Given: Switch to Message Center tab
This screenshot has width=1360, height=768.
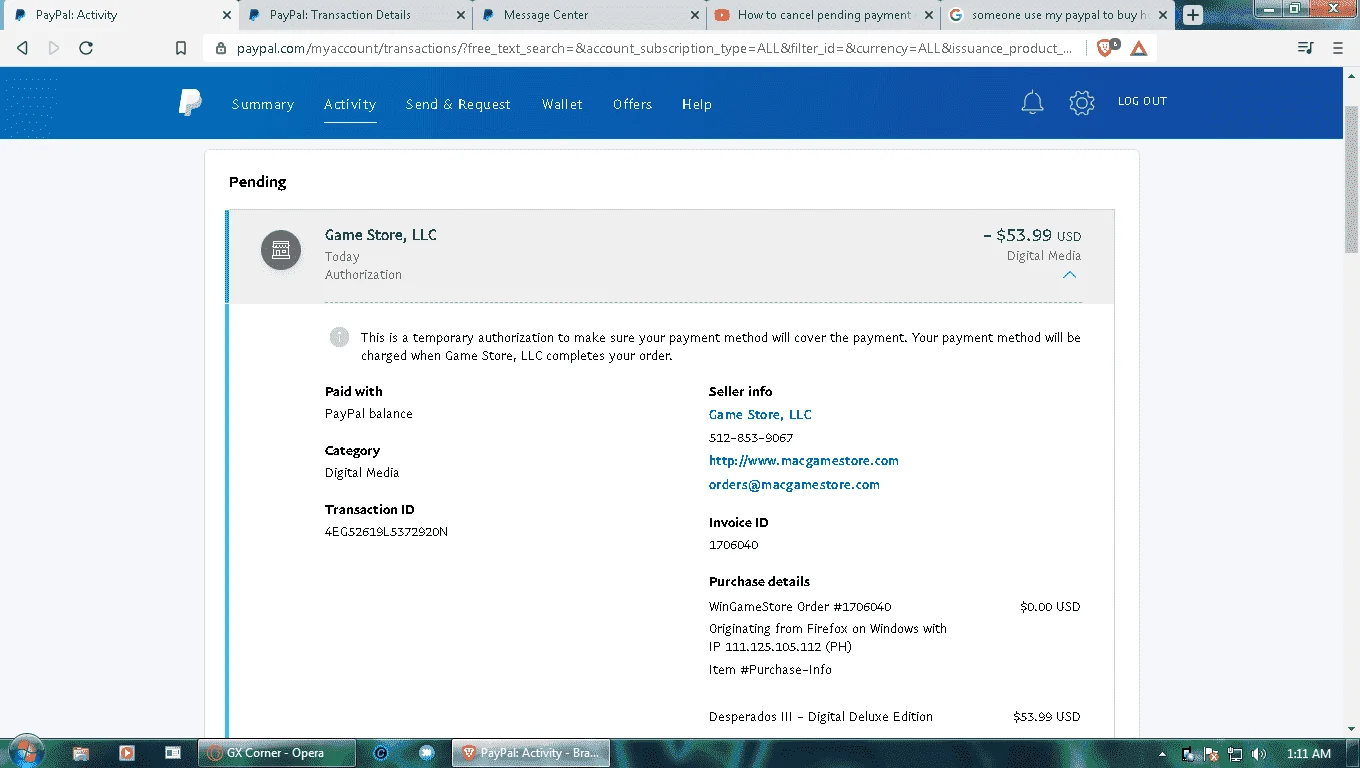Looking at the screenshot, I should (589, 15).
